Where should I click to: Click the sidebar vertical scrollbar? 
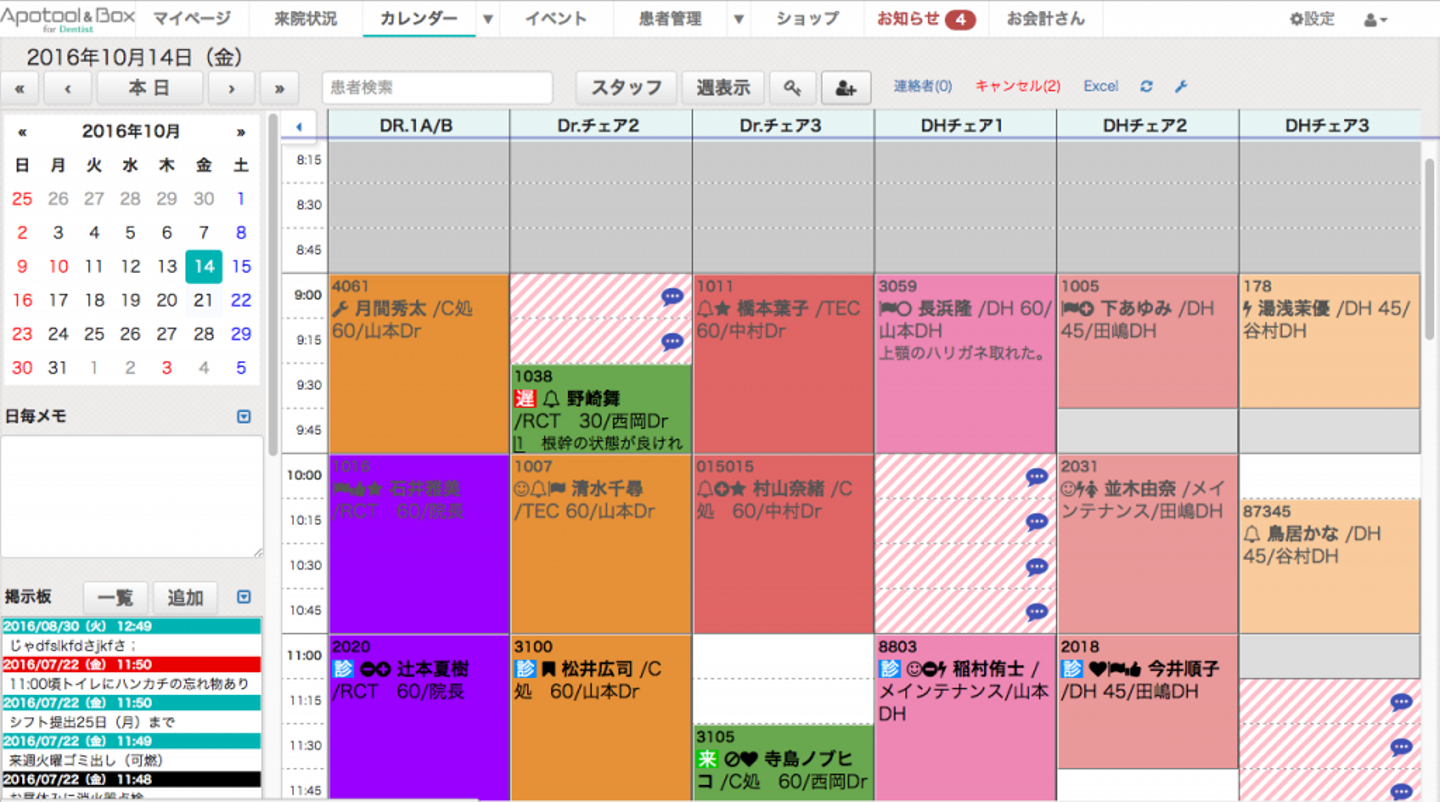(273, 285)
